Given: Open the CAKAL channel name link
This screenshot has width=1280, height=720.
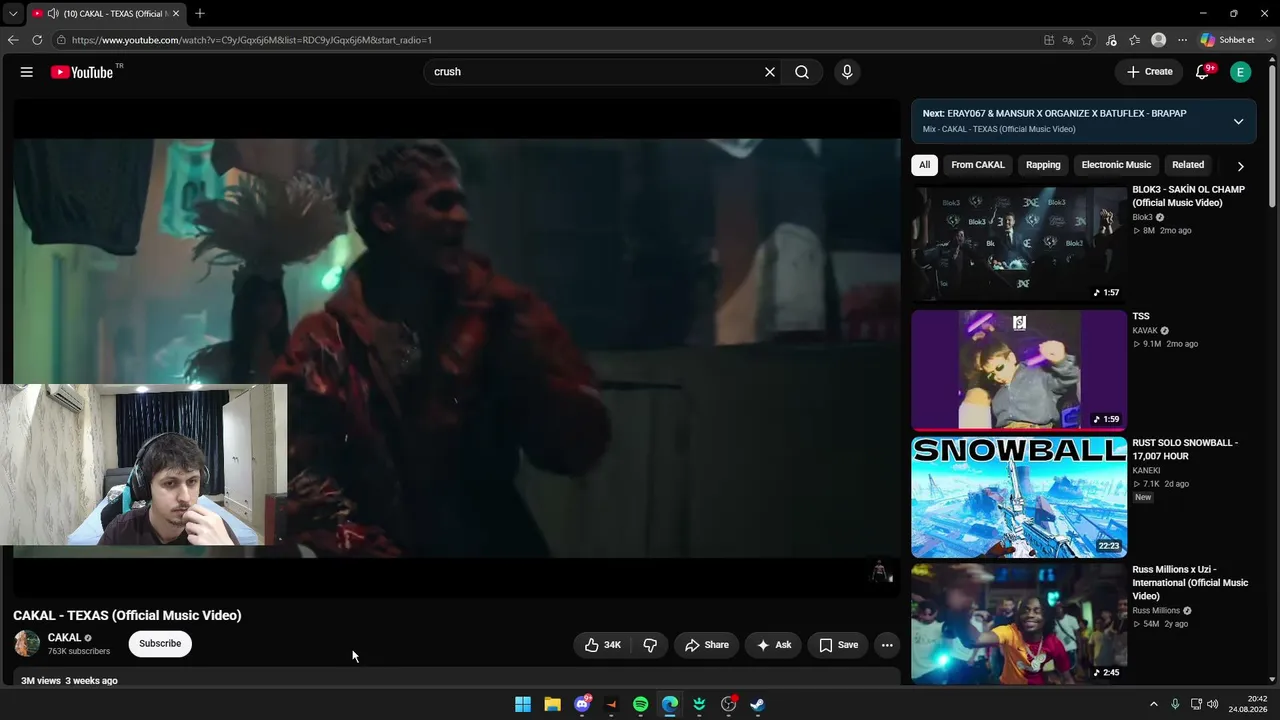Looking at the screenshot, I should point(64,638).
